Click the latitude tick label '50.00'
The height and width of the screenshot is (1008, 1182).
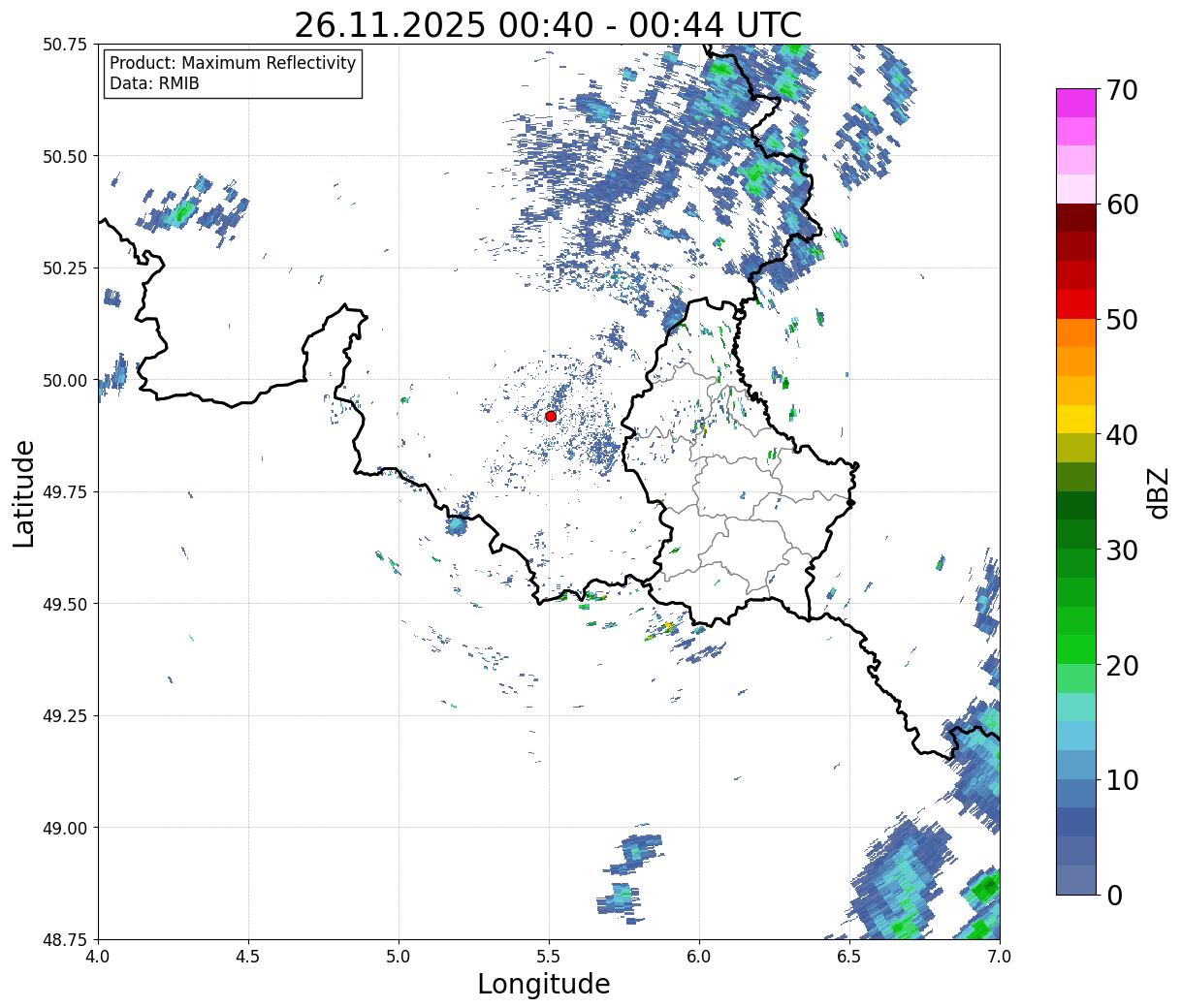tap(65, 380)
